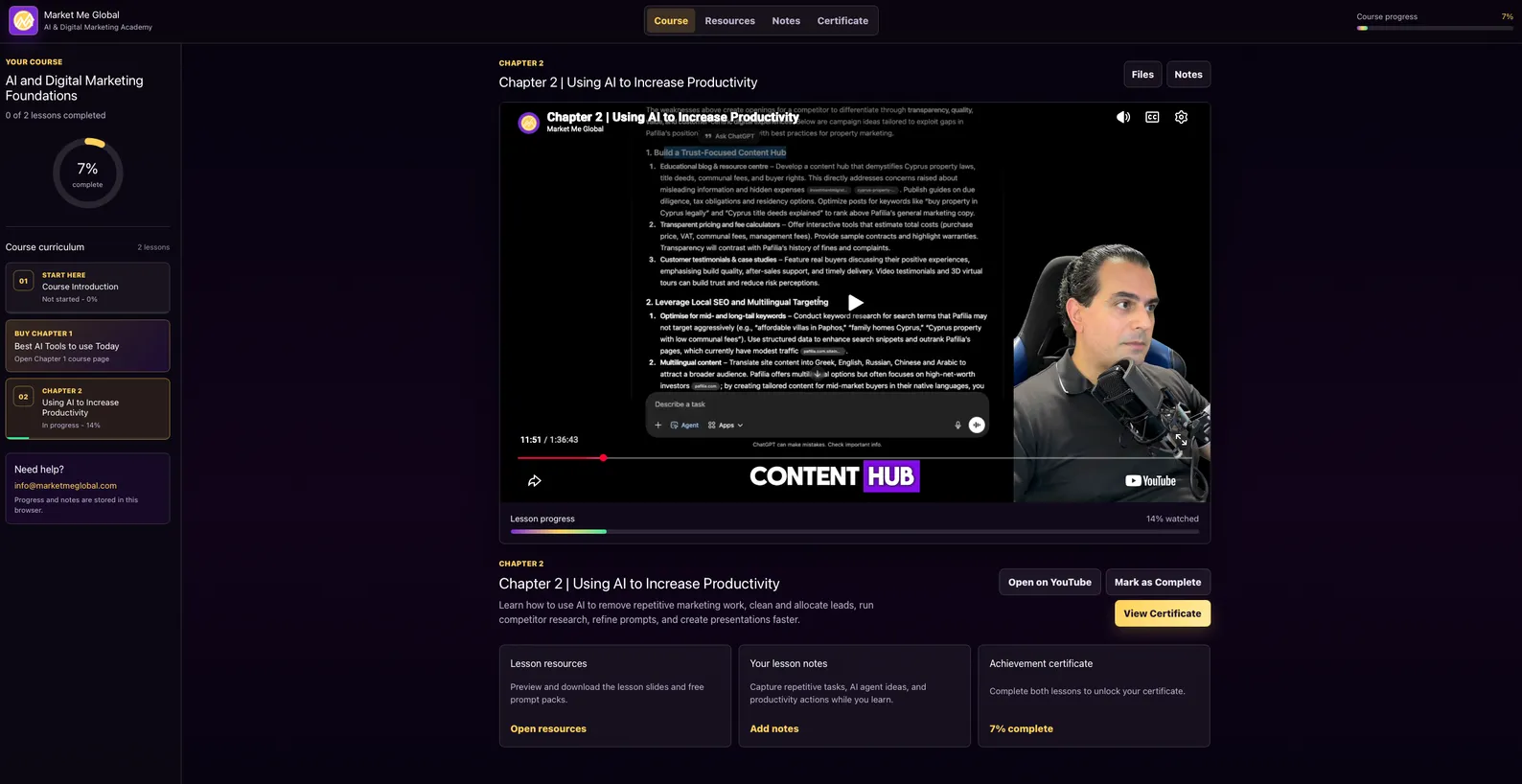
Task: Click the 2 lessons count label
Action: (153, 247)
